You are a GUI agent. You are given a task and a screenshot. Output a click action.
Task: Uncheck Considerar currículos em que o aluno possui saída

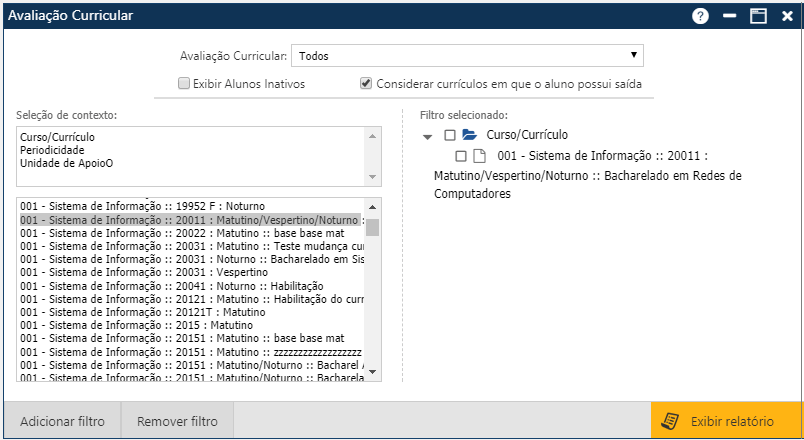366,84
